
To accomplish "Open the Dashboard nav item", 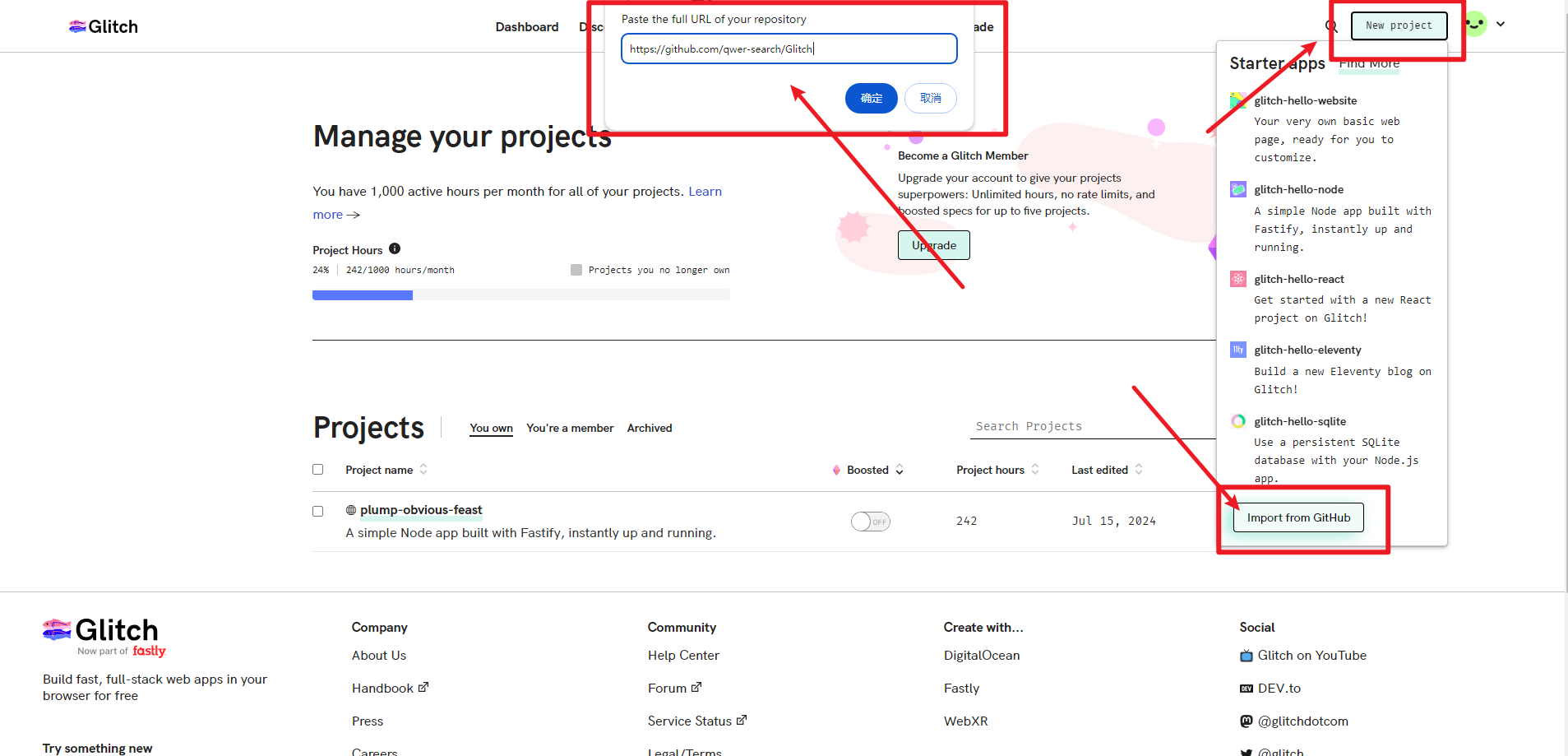I will coord(526,27).
